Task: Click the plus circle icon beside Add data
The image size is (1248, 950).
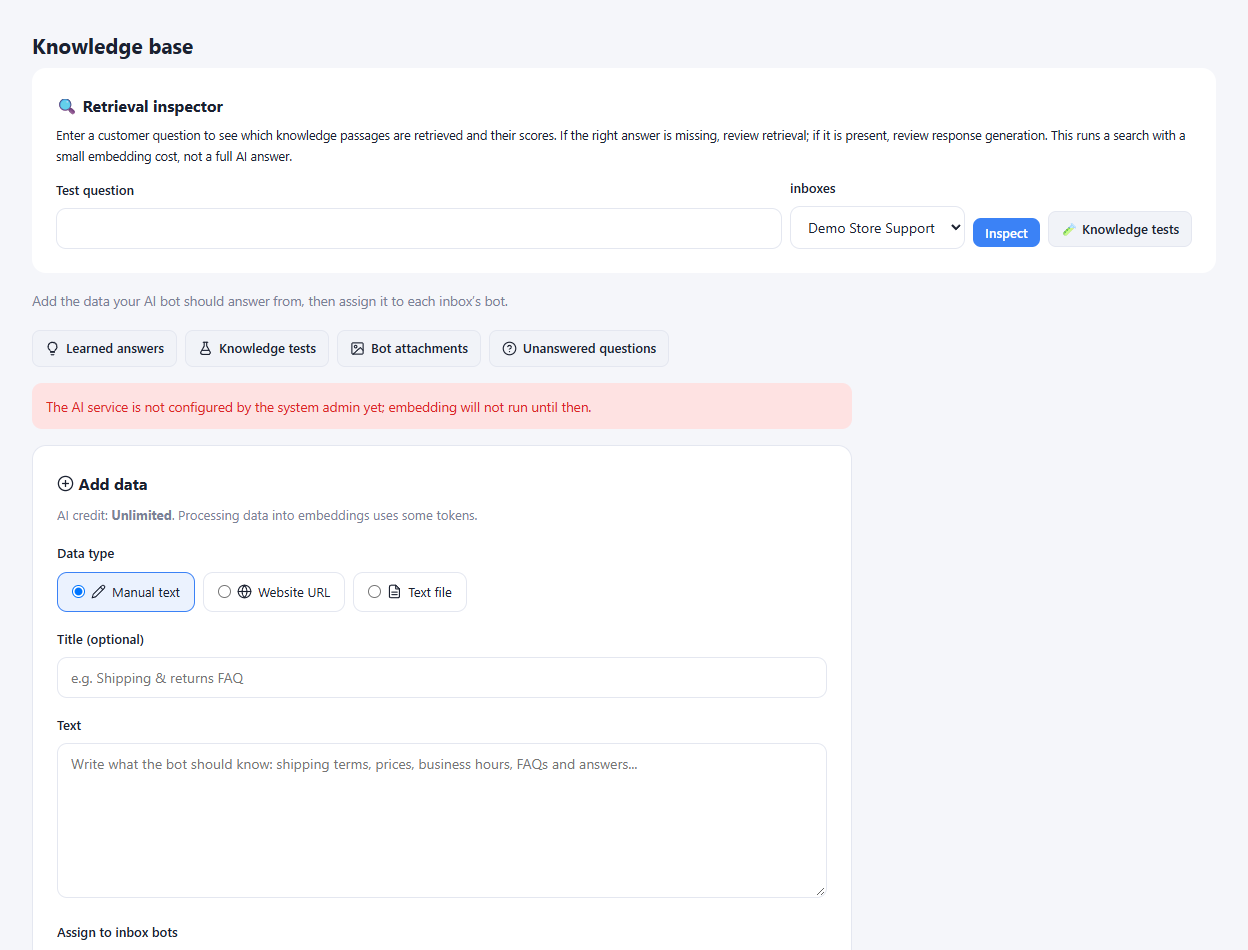Action: point(66,484)
